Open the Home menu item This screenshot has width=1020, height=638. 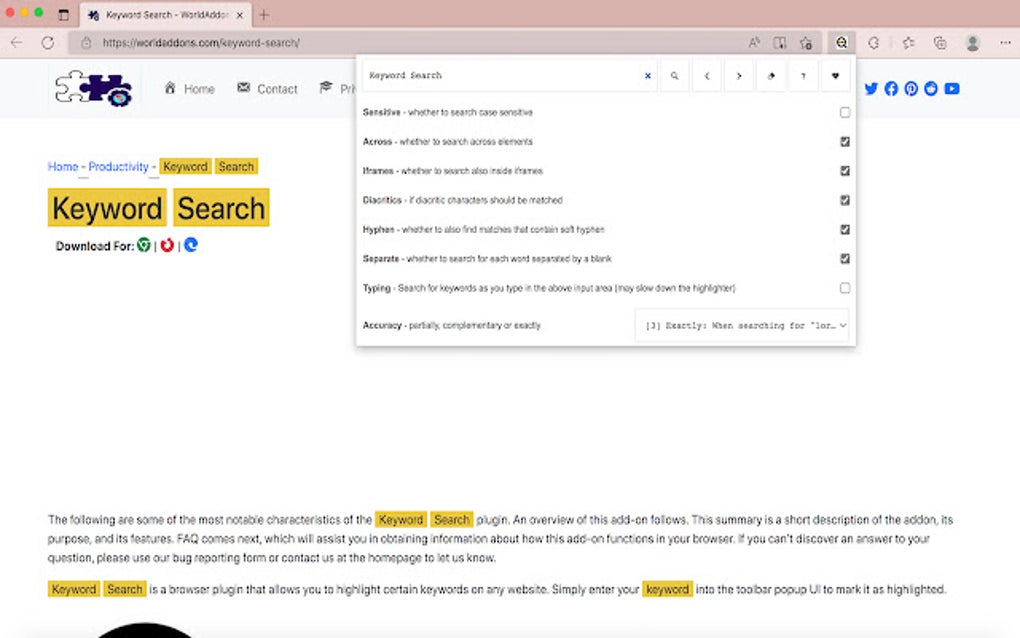tap(189, 88)
